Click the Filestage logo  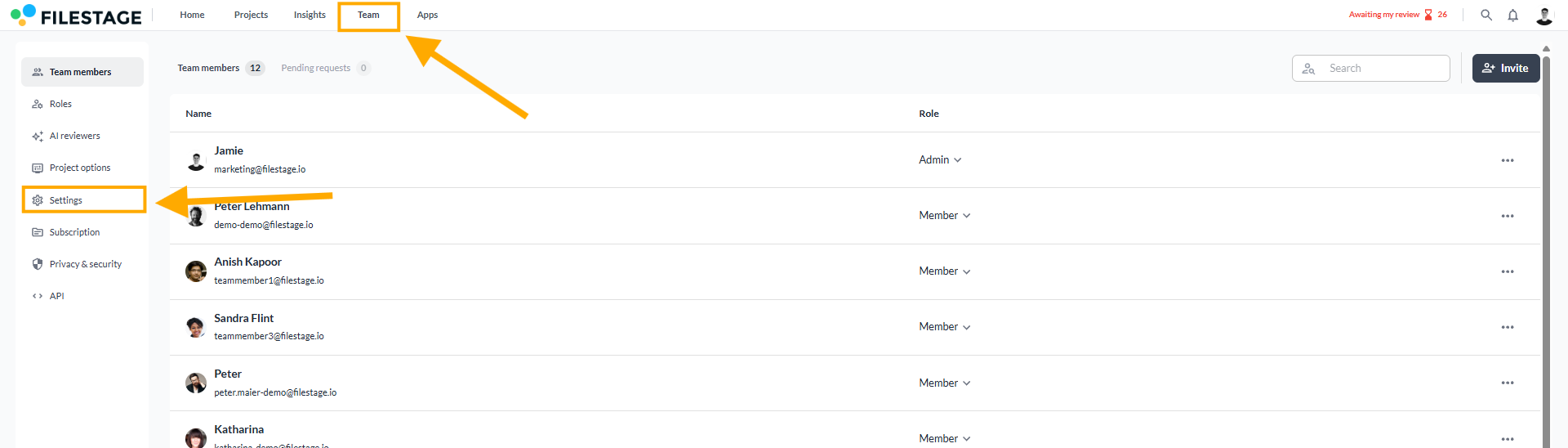click(76, 16)
